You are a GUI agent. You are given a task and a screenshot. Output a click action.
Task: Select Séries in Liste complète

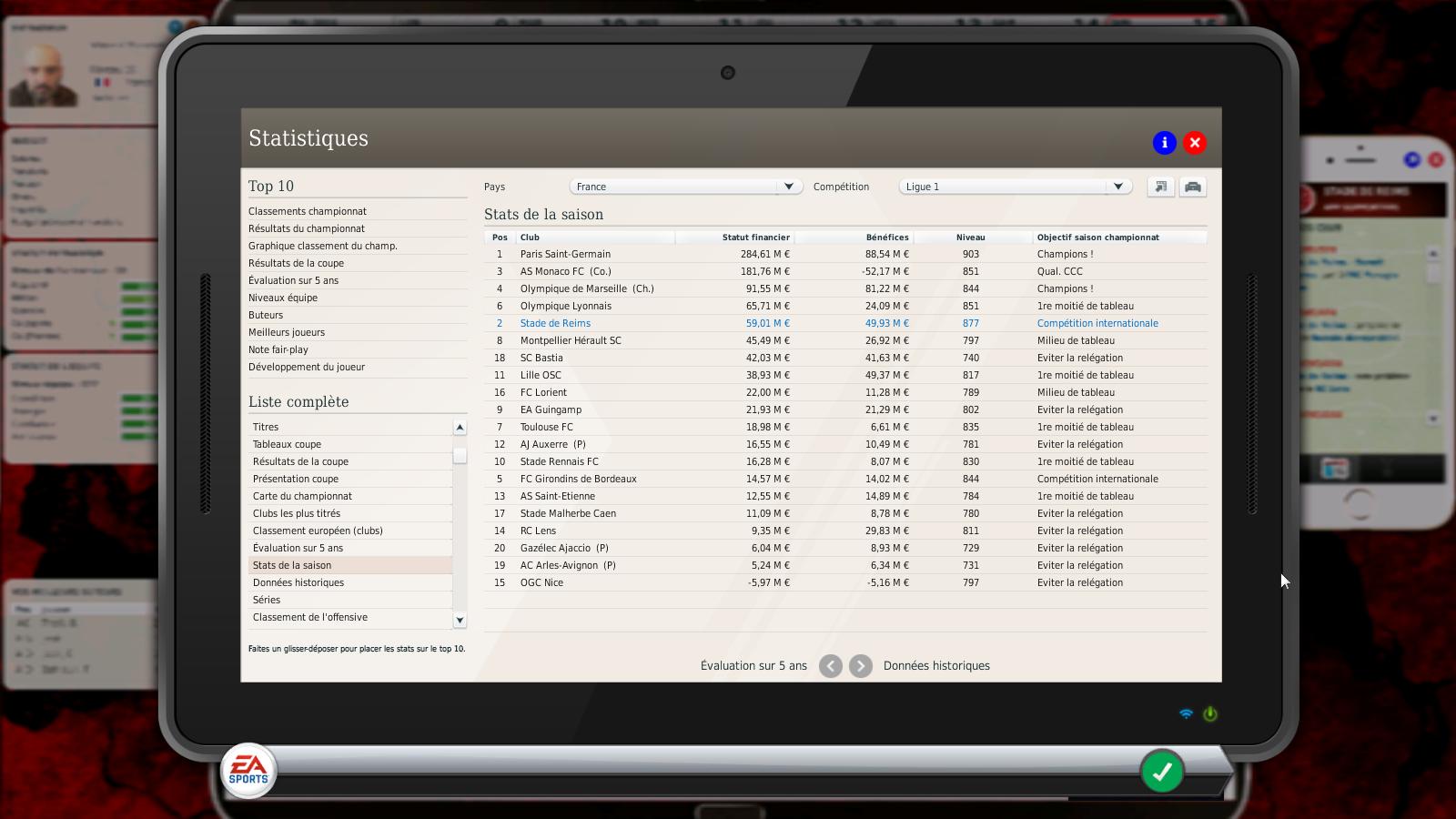point(350,600)
